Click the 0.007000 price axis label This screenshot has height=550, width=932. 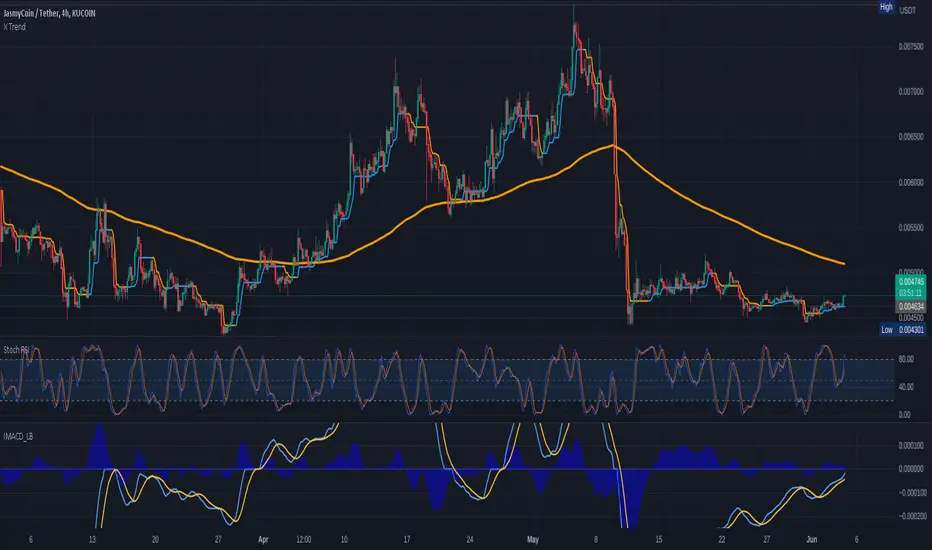coord(911,92)
